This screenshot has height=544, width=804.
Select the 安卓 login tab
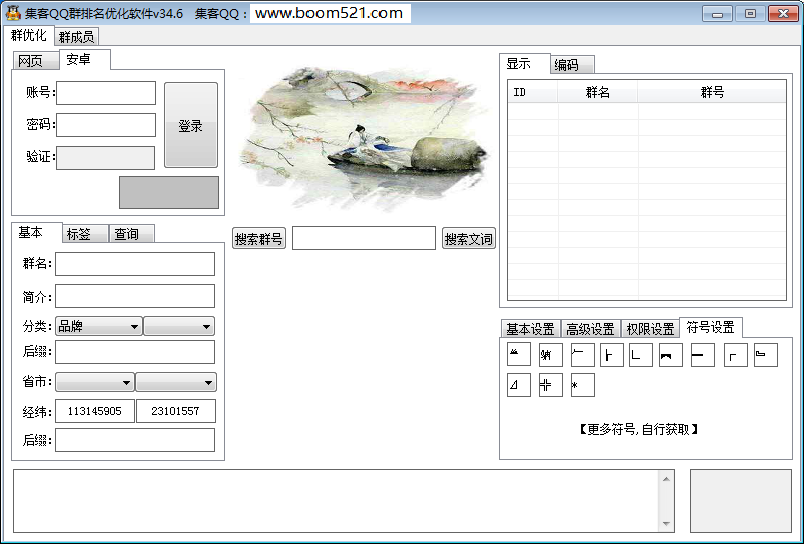(84, 59)
